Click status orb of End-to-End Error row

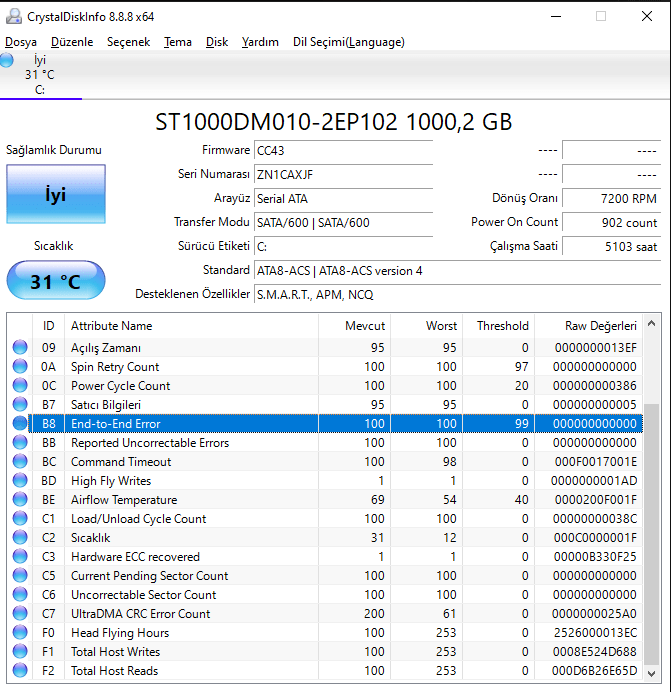click(20, 423)
